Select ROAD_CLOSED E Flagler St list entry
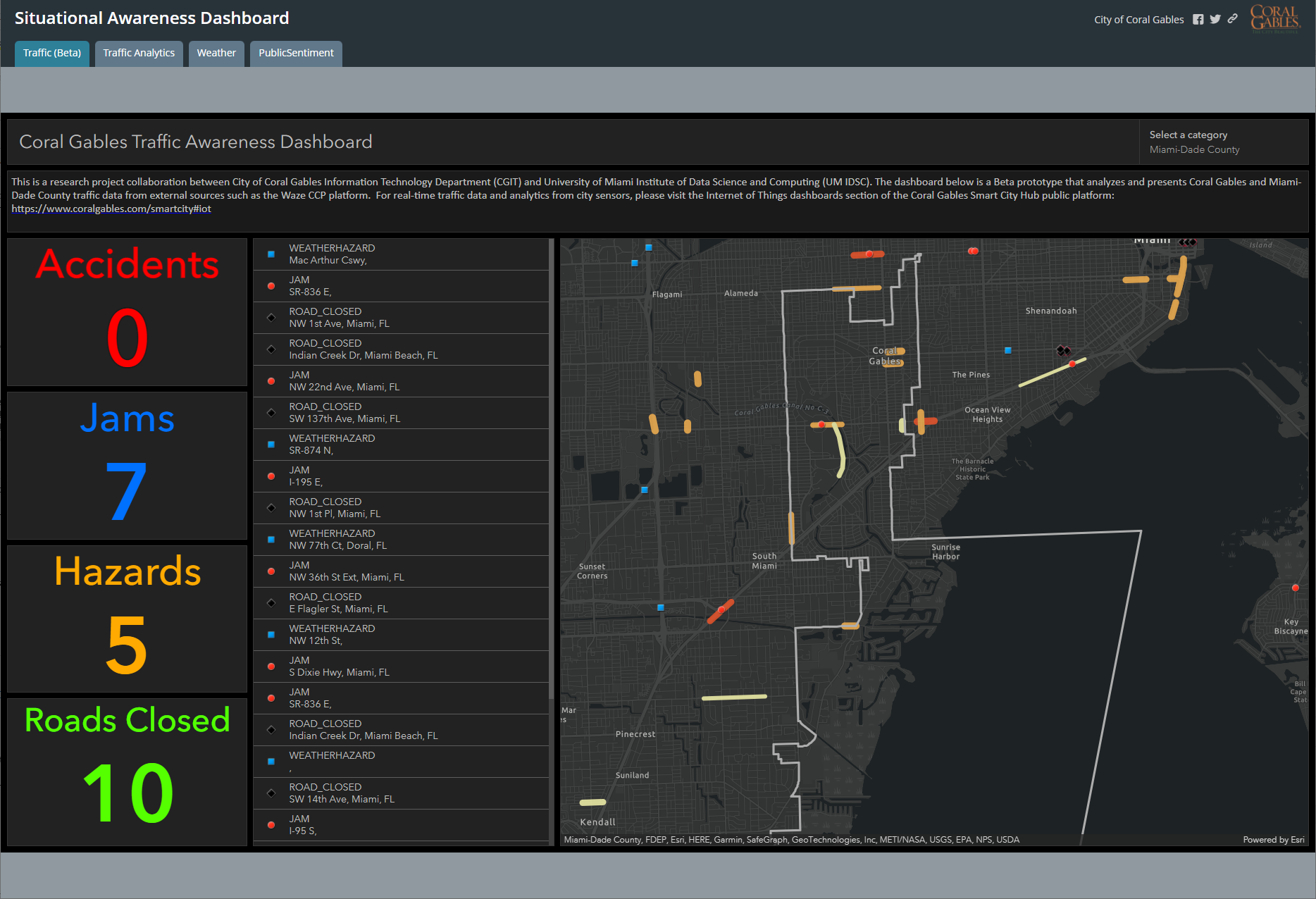The image size is (1316, 899). coord(400,603)
